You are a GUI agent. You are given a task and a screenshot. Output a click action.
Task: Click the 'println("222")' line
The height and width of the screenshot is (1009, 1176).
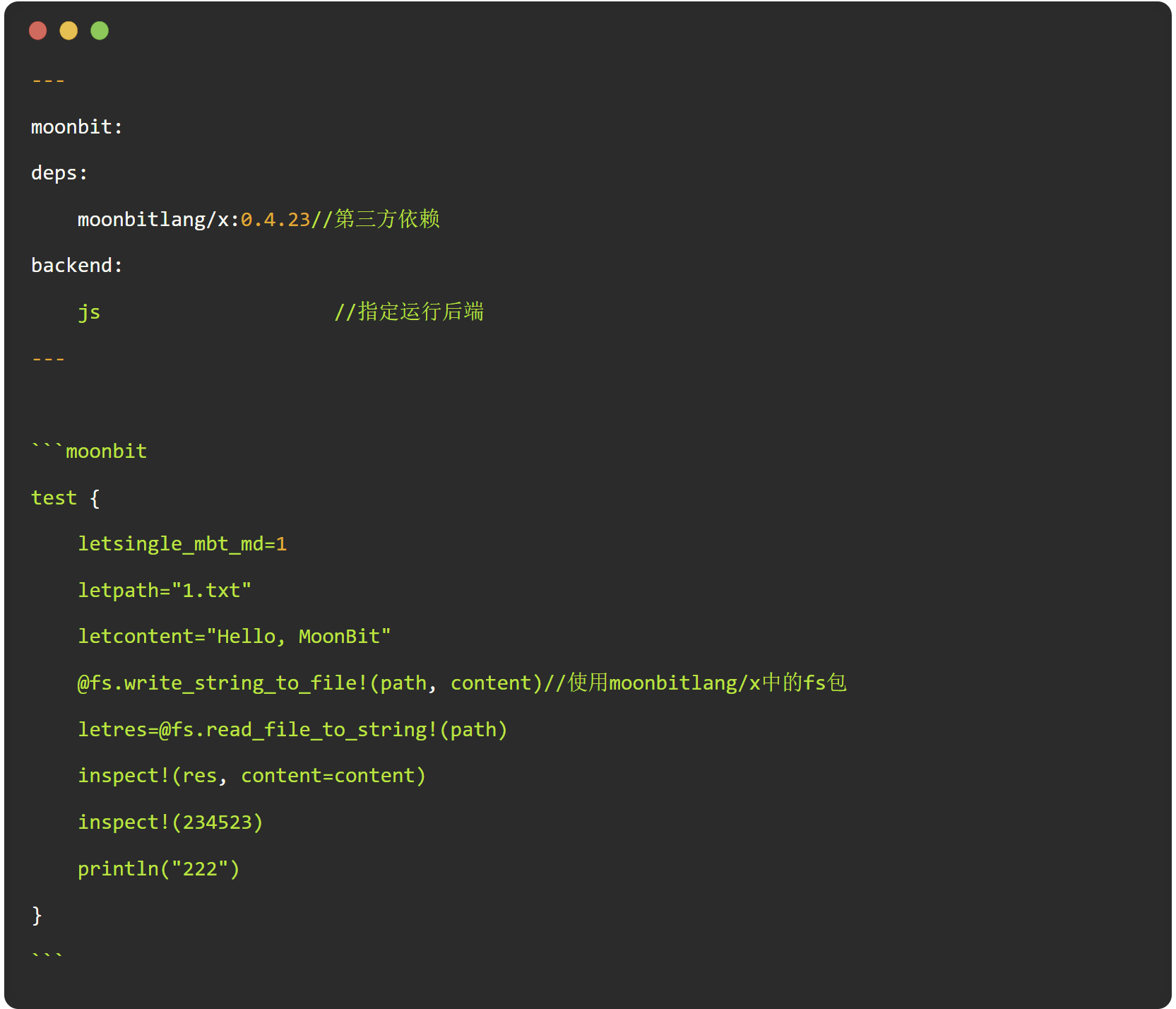tap(159, 869)
